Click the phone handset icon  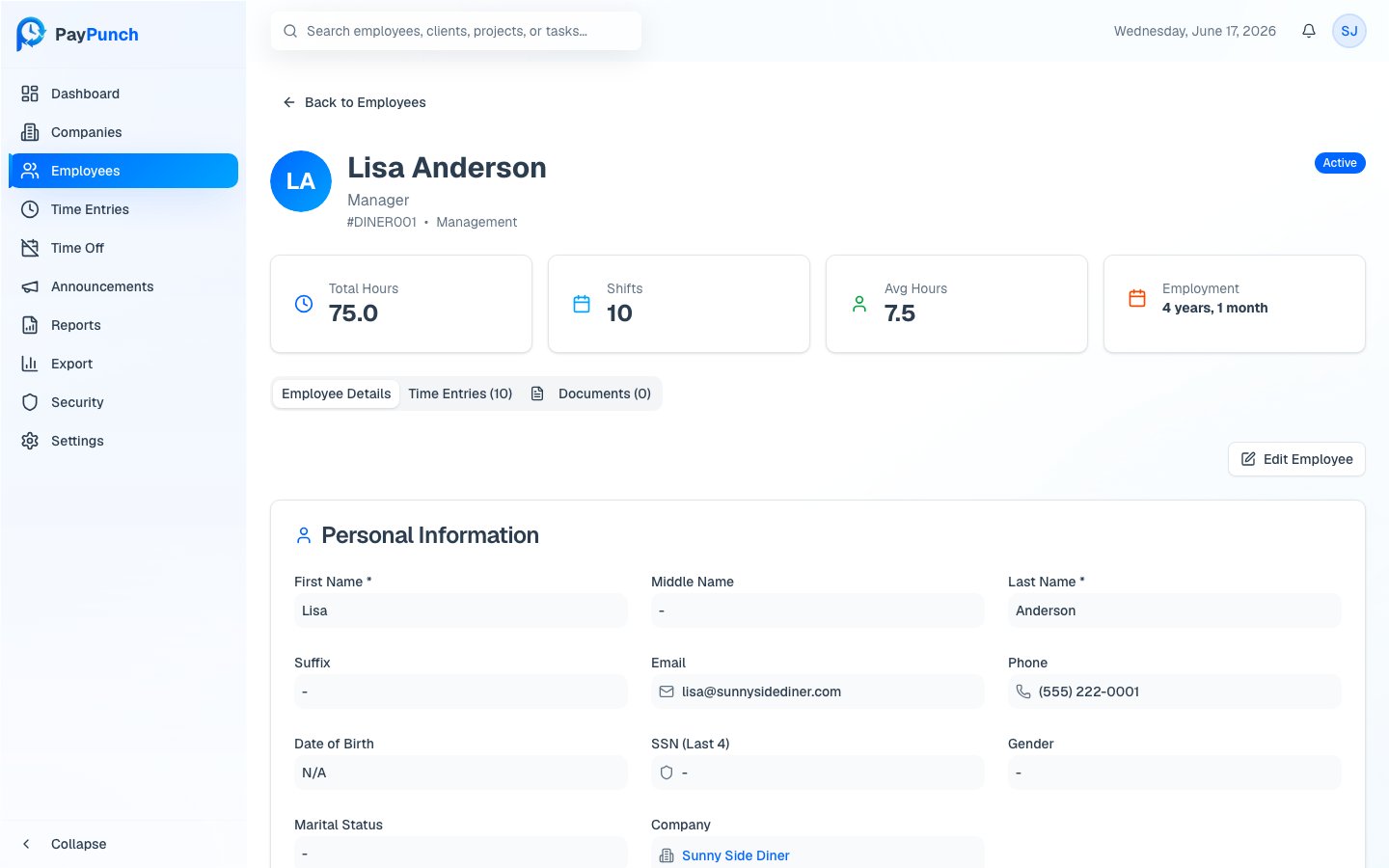1023,692
